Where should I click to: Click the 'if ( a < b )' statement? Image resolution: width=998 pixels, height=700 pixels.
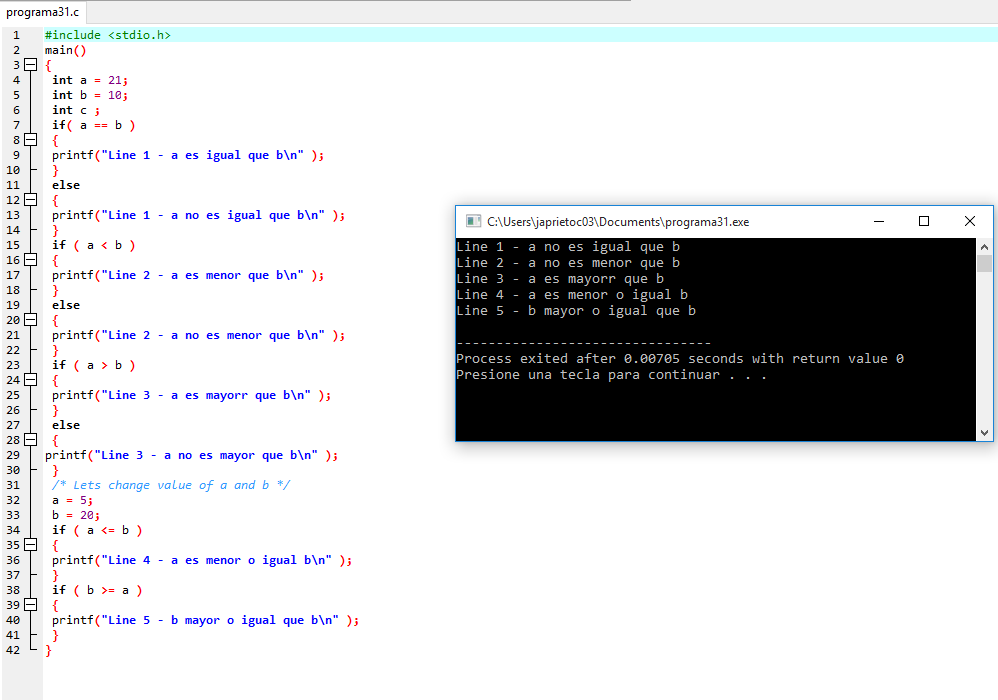click(x=94, y=245)
